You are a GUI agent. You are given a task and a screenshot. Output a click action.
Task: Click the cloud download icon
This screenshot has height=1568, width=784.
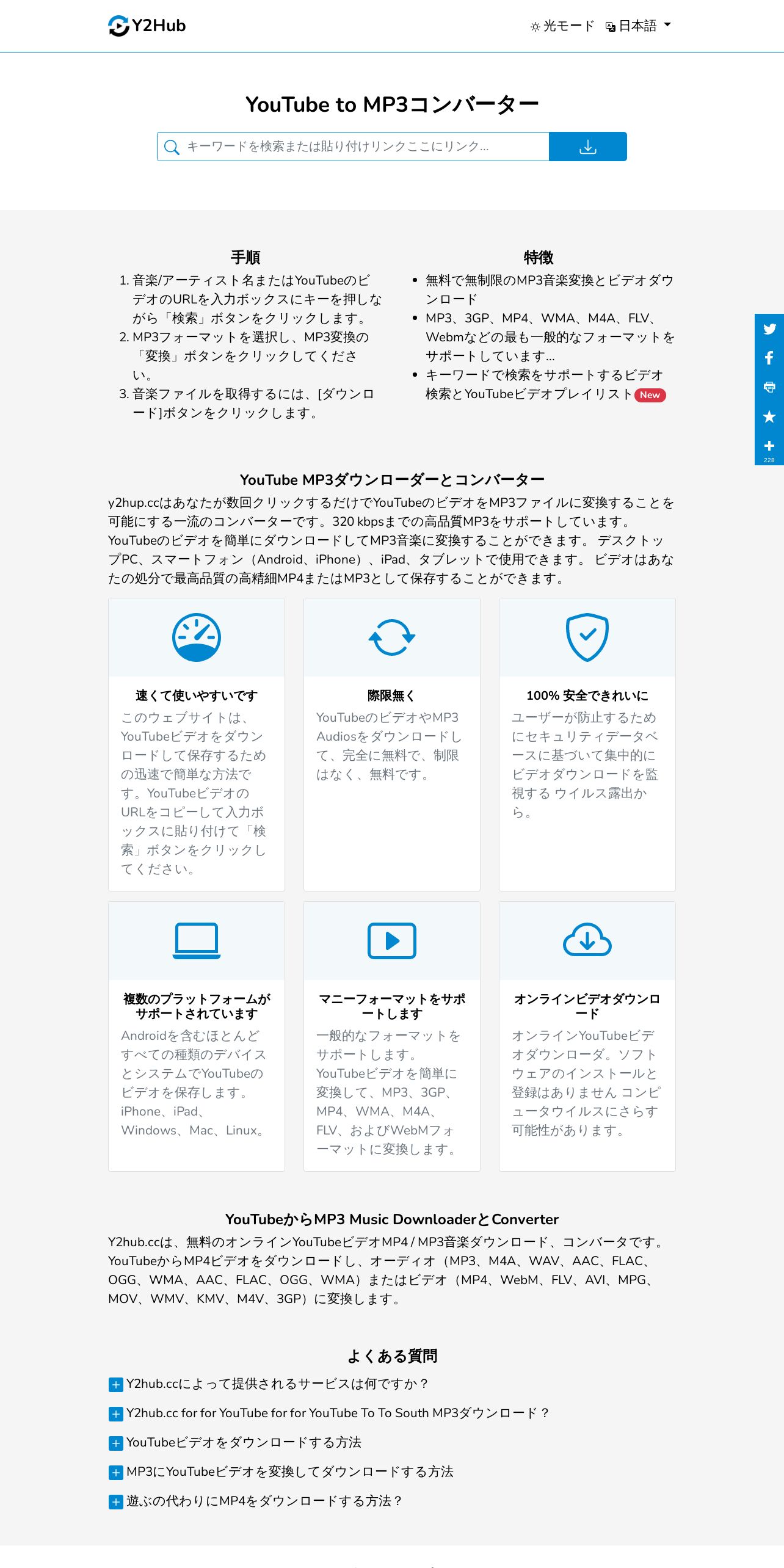click(x=587, y=940)
